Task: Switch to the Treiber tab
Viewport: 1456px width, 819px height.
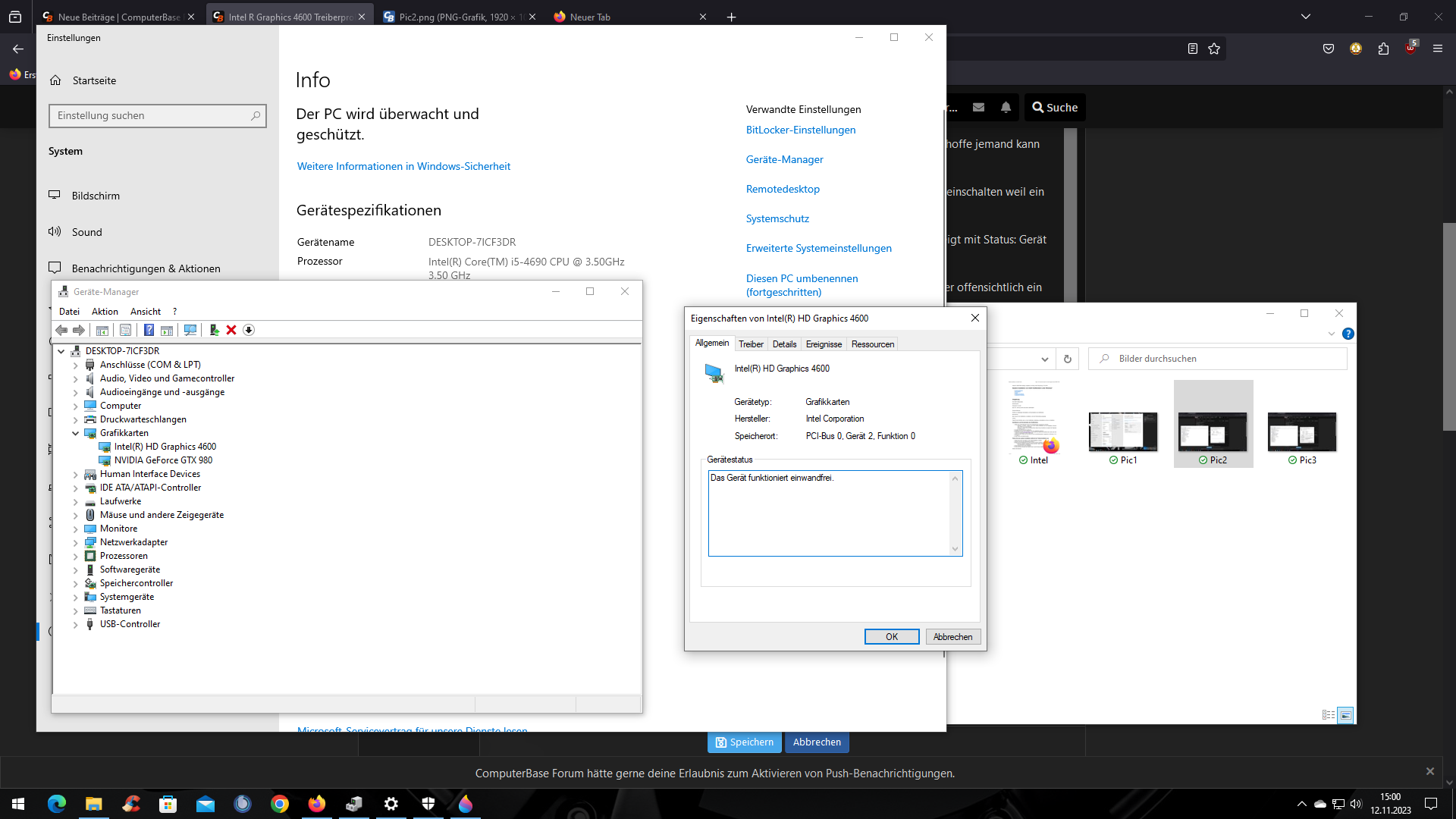Action: (751, 344)
